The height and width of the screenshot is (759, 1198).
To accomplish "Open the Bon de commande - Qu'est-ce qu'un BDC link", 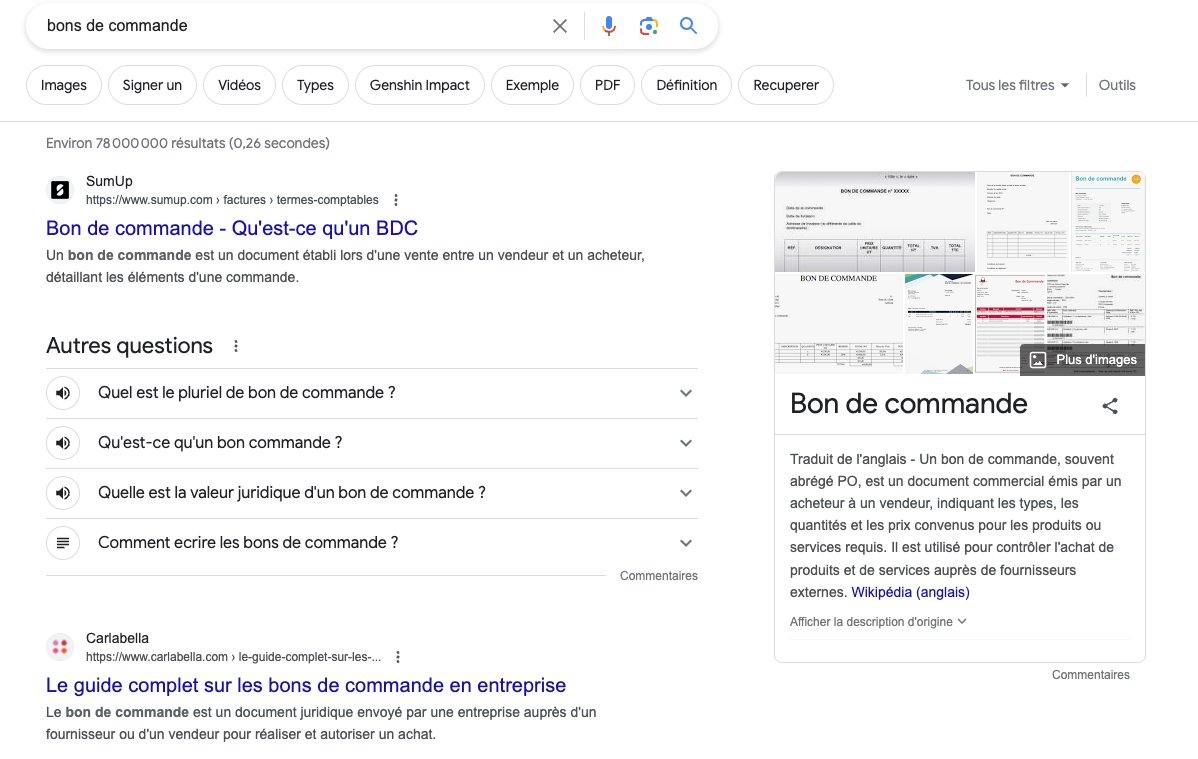I will coord(232,229).
